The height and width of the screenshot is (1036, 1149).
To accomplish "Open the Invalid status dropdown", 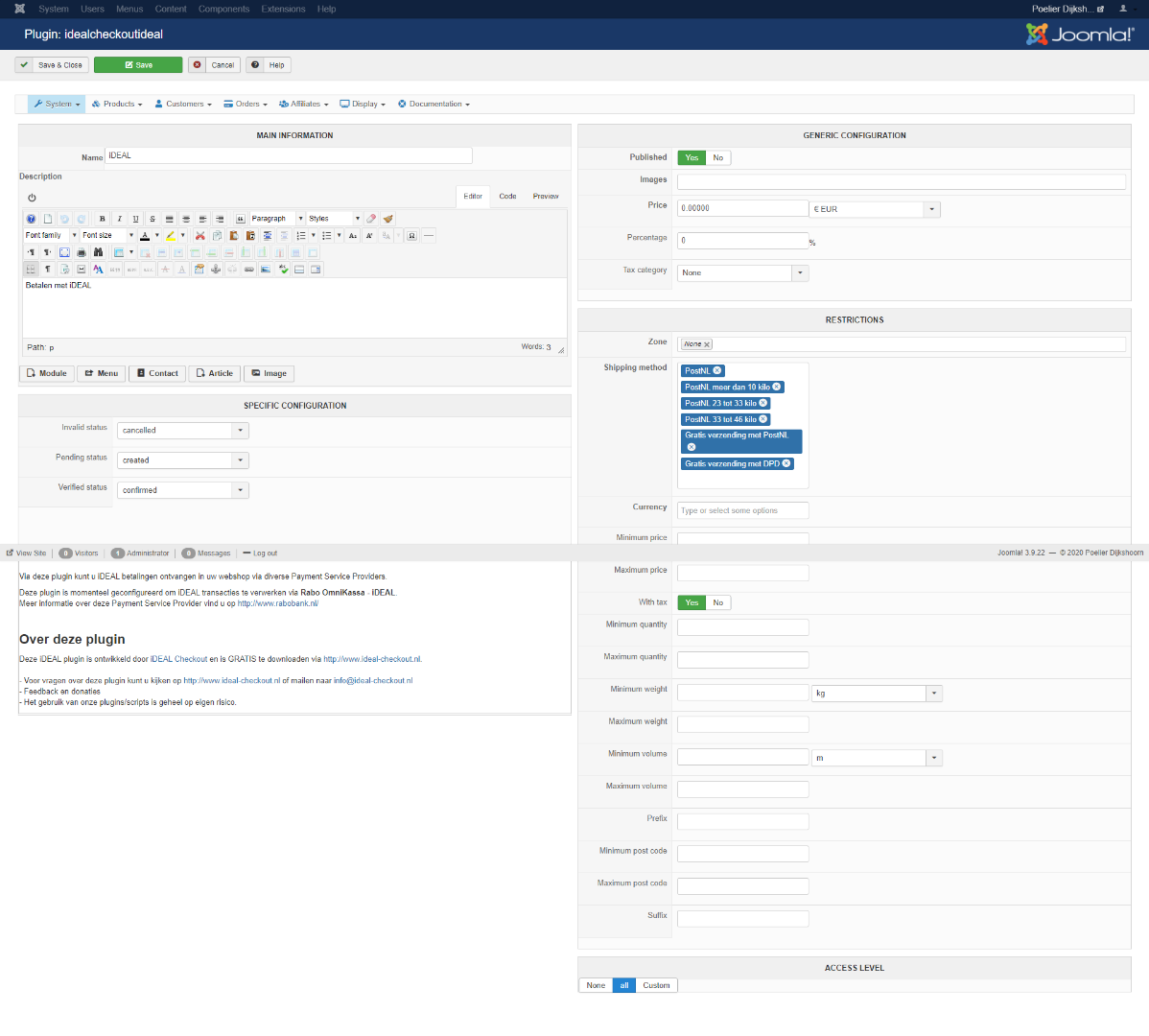I will coord(240,432).
